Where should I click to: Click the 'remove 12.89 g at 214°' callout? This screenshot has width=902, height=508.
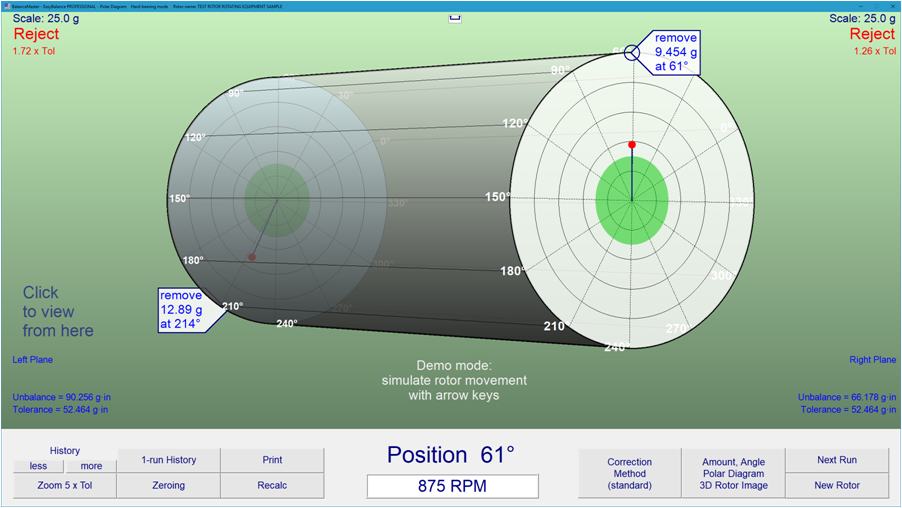tap(181, 309)
